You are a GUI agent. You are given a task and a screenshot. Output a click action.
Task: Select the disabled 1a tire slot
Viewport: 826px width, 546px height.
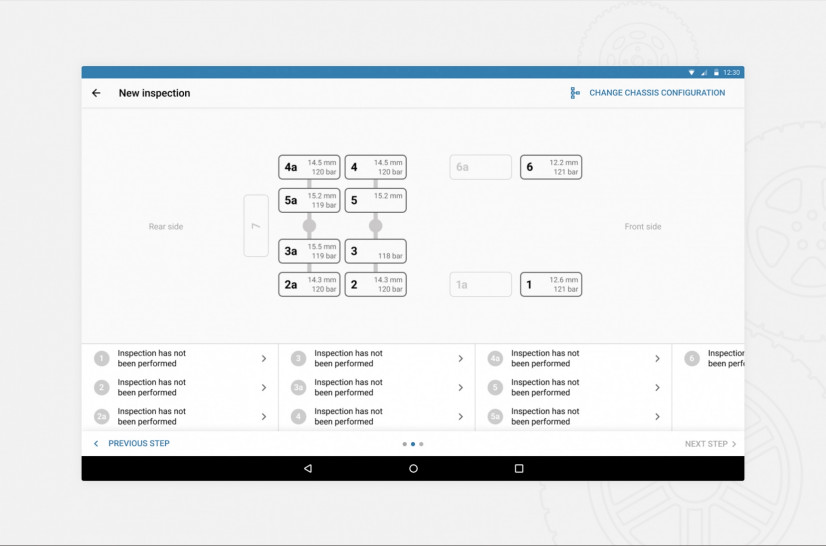pos(480,285)
